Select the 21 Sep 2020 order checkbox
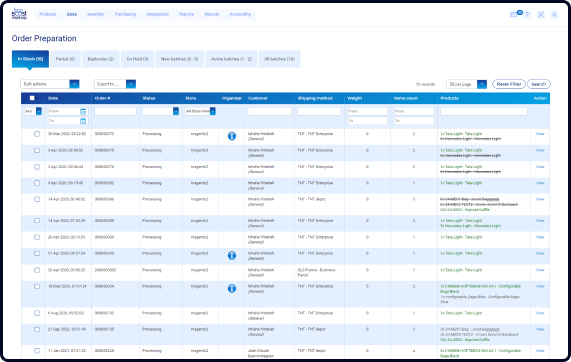Image resolution: width=571 pixels, height=362 pixels. click(37, 329)
